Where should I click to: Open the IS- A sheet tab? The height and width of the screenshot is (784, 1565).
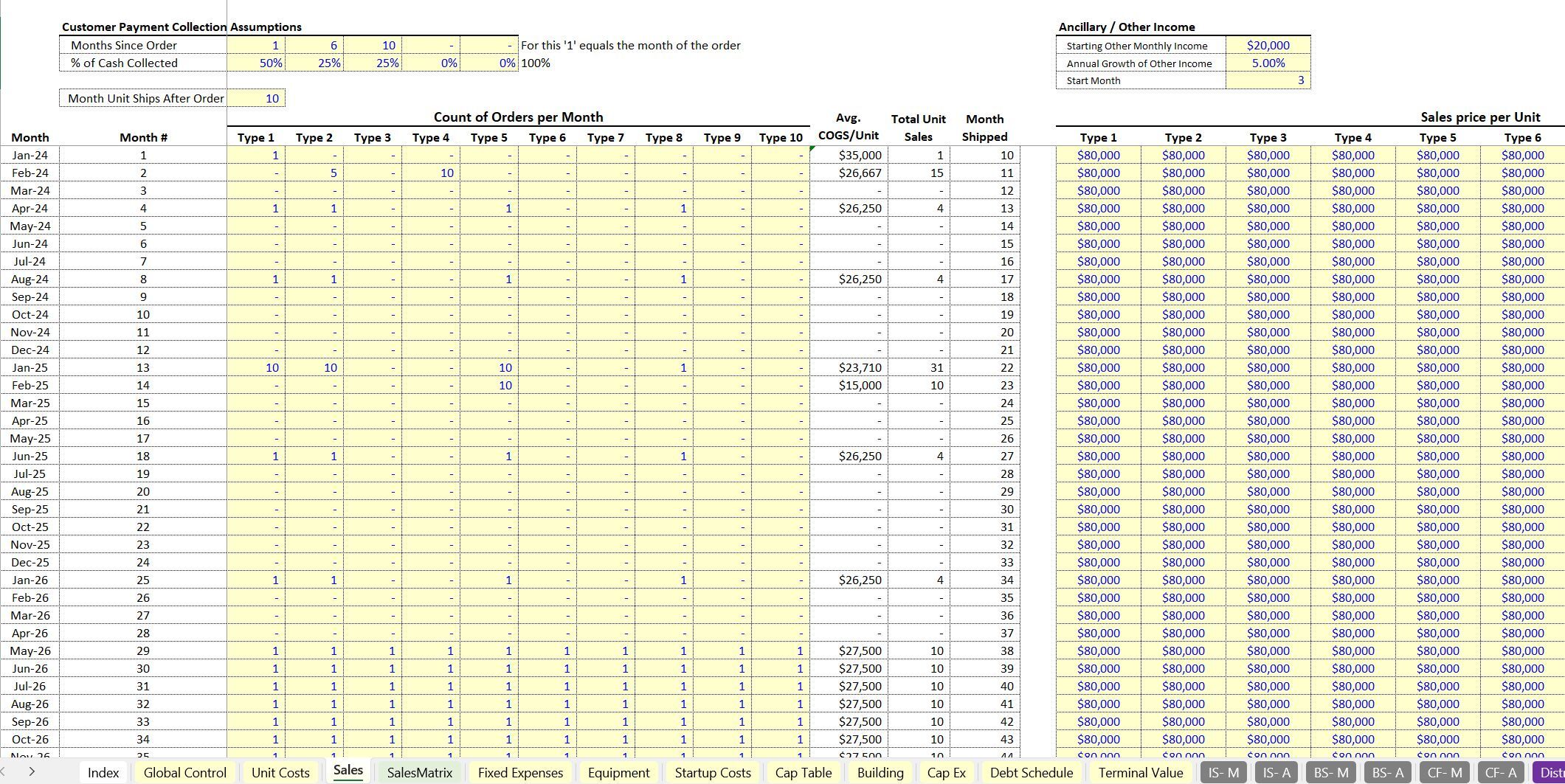(1276, 772)
